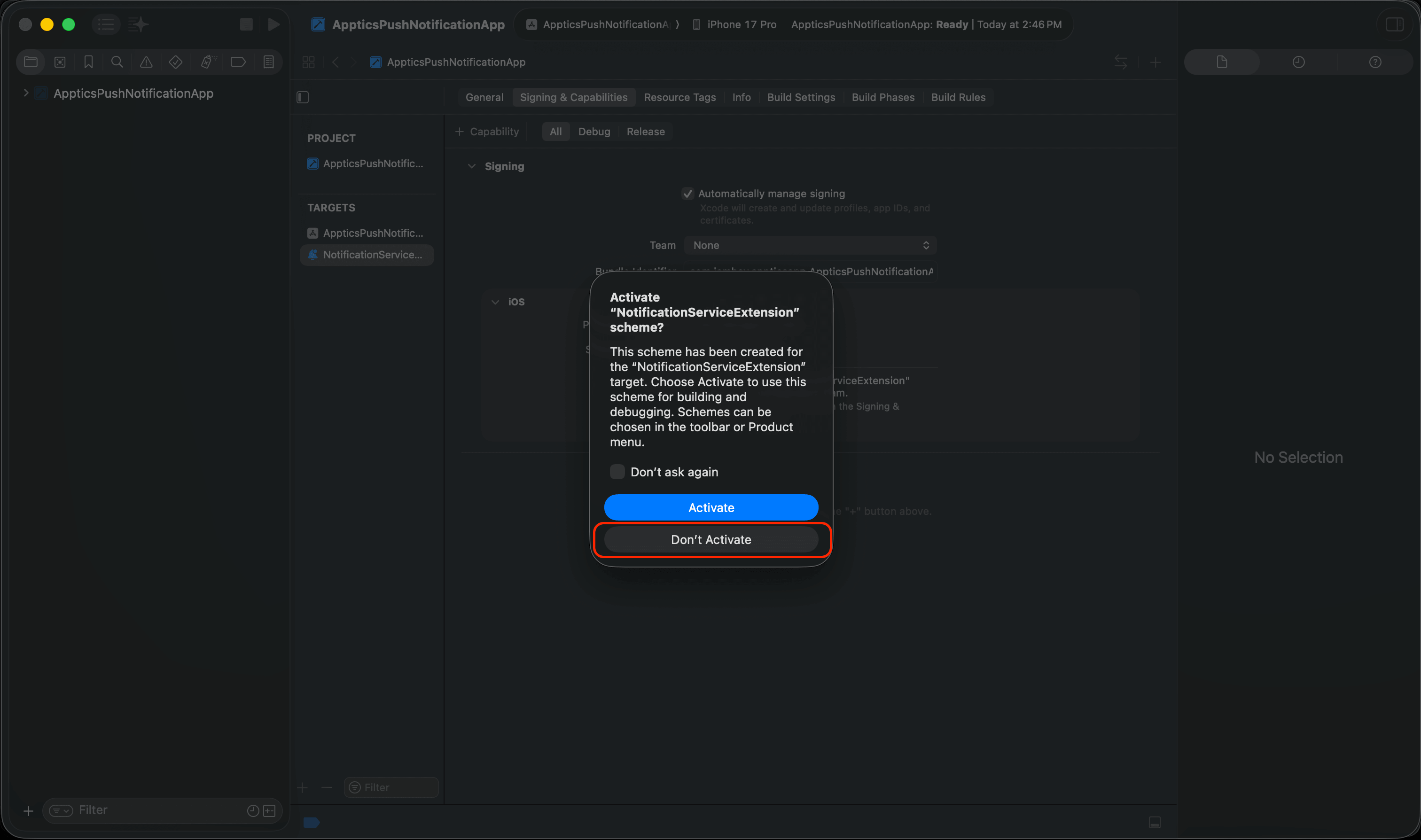Screen dimensions: 1421x840
Task: Open the Team None dropdown
Action: point(810,245)
